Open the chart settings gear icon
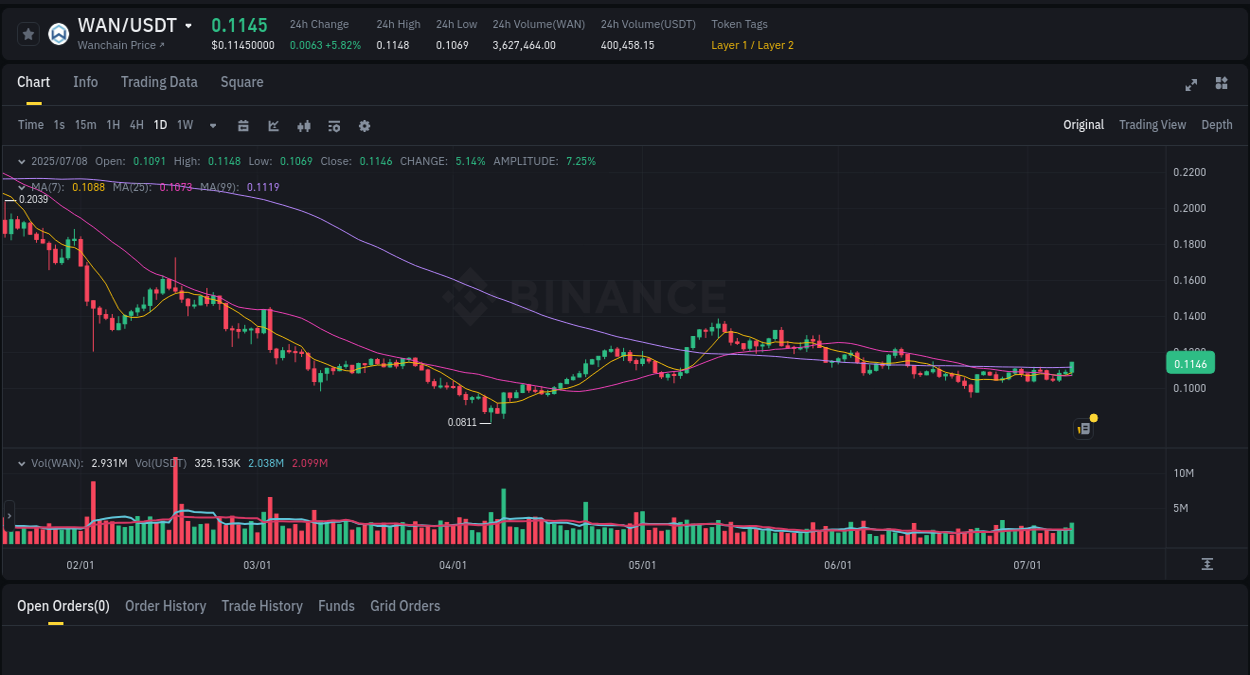Screen dimensions: 1250x675 tap(363, 125)
